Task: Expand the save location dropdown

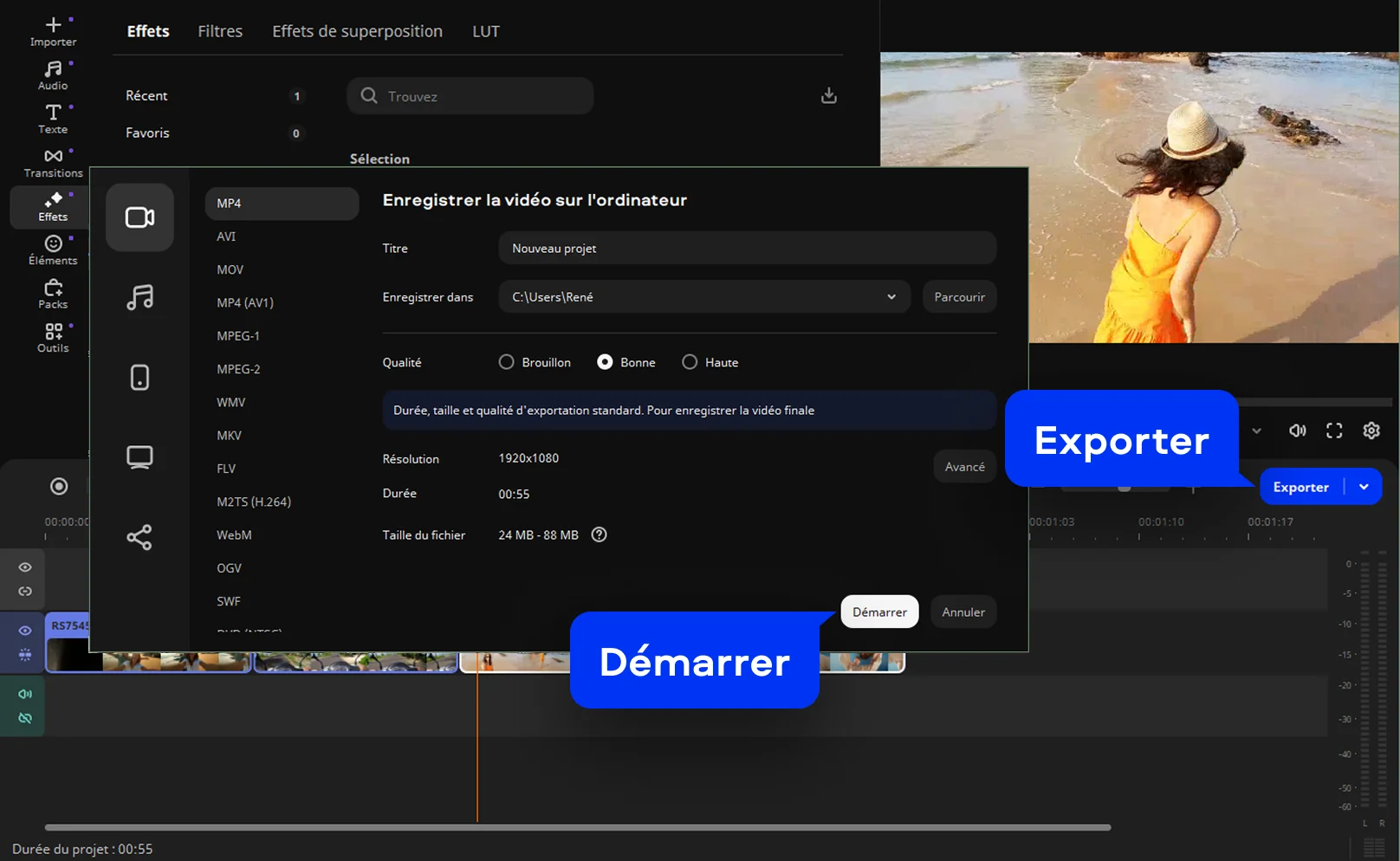Action: [891, 297]
